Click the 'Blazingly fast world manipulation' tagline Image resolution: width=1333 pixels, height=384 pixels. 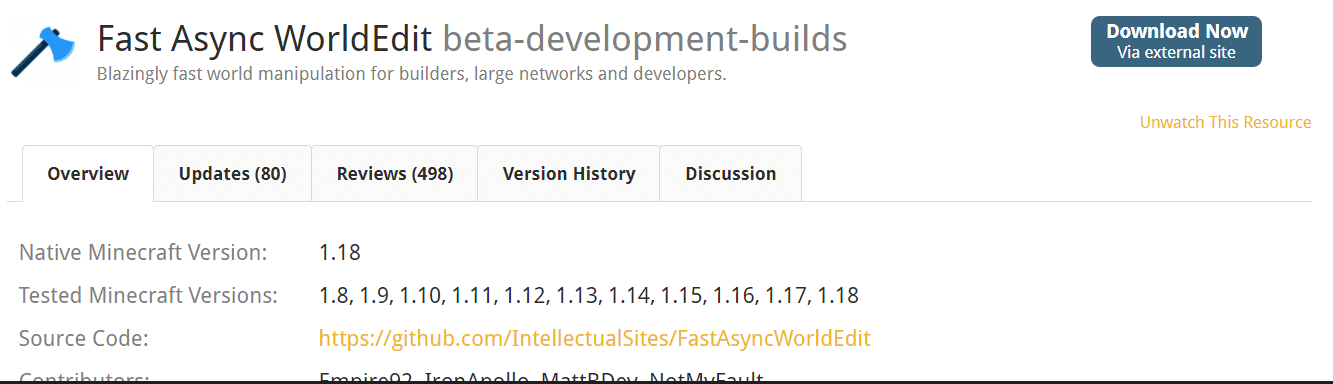point(412,74)
